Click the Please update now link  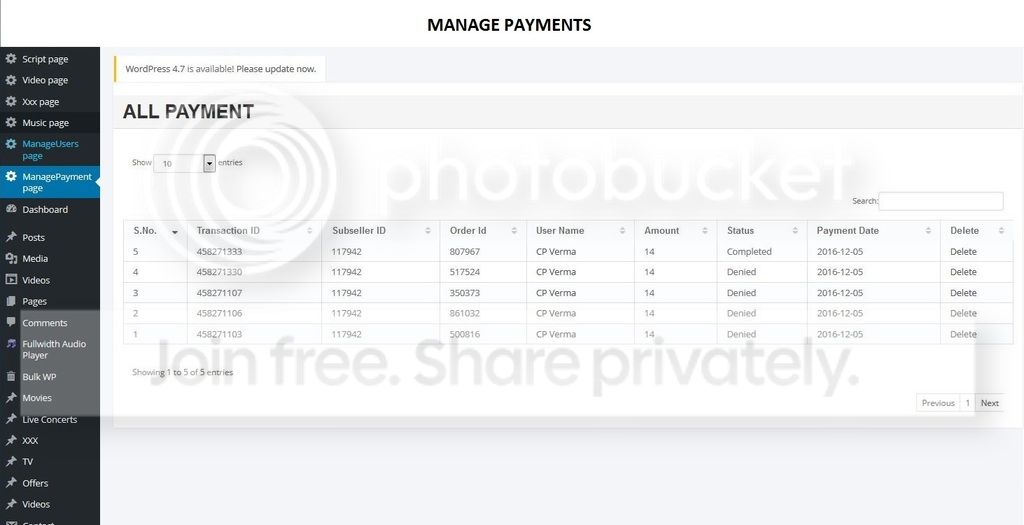276,69
